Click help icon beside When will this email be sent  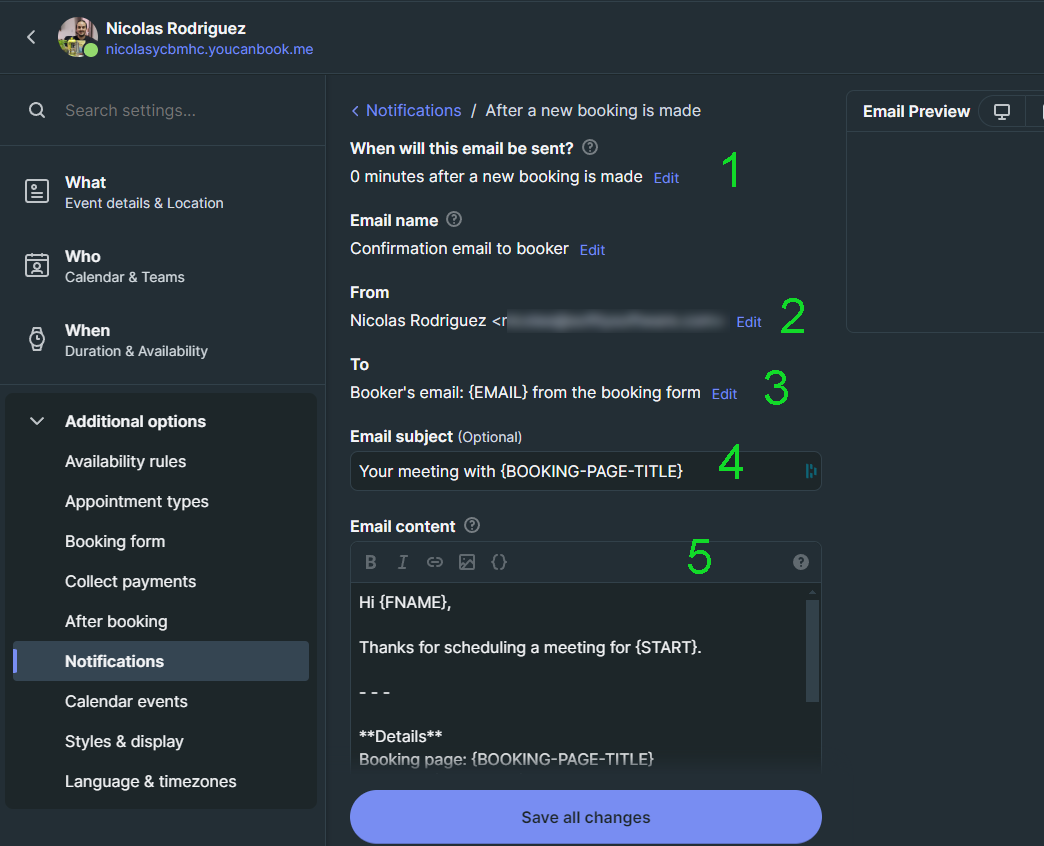point(590,147)
